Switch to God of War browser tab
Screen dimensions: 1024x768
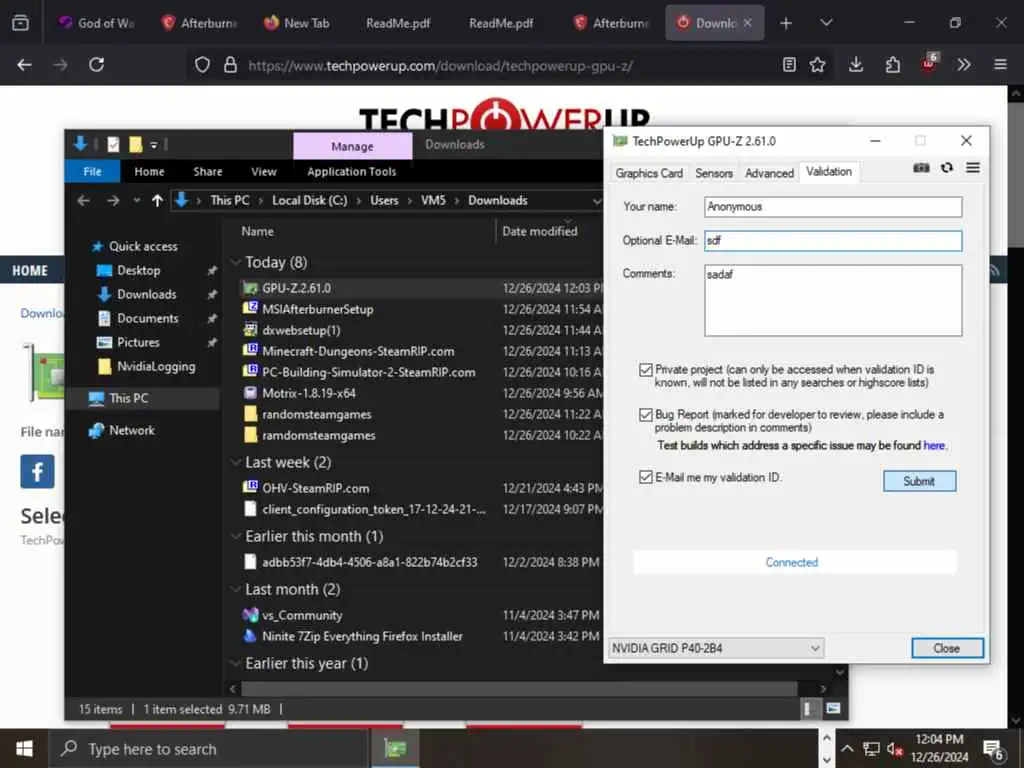tap(97, 23)
